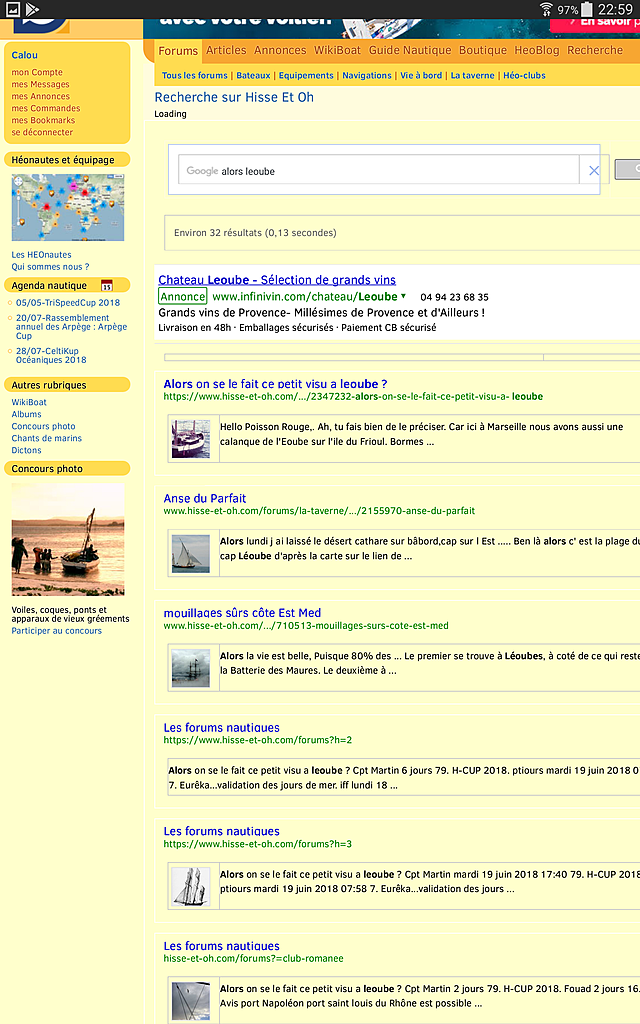The width and height of the screenshot is (640, 1024).
Task: Open the Concours photo sailboat image
Action: pyautogui.click(x=68, y=539)
